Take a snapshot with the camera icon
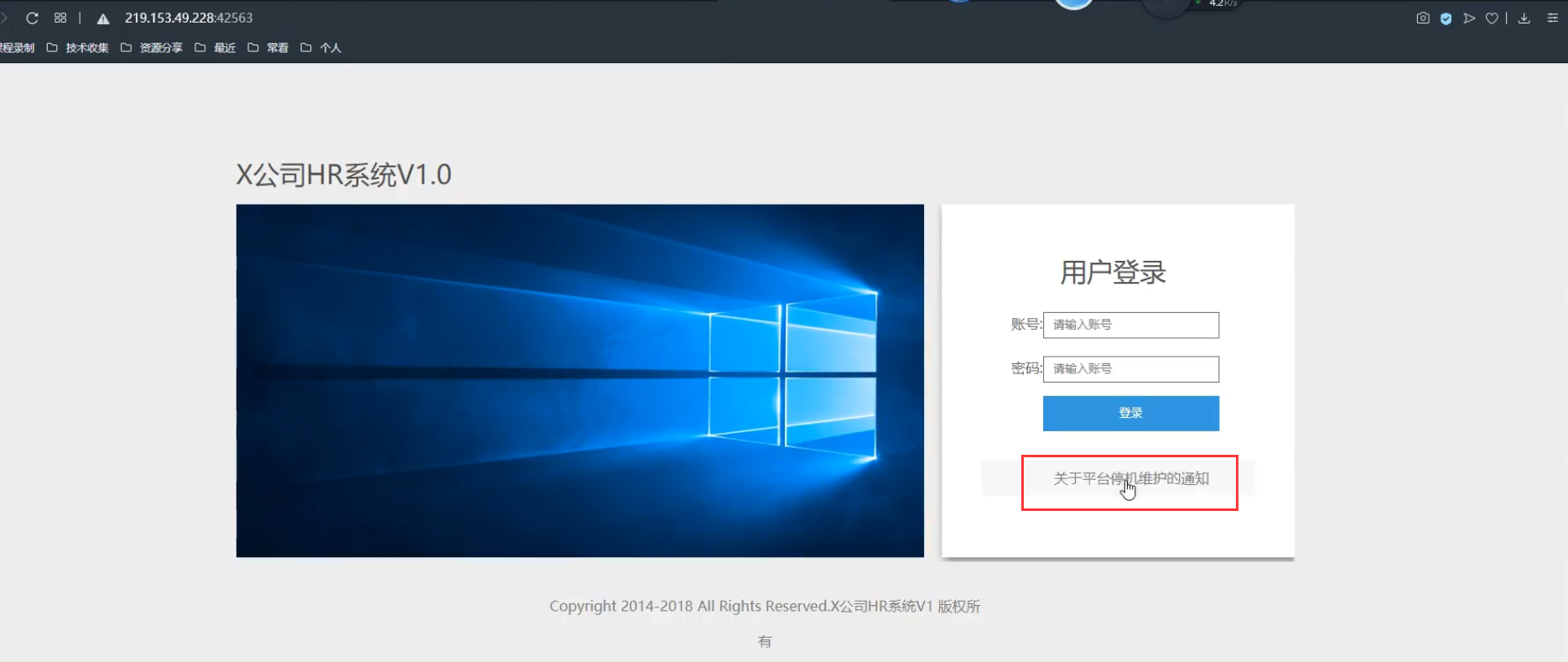The height and width of the screenshot is (662, 1568). tap(1423, 18)
